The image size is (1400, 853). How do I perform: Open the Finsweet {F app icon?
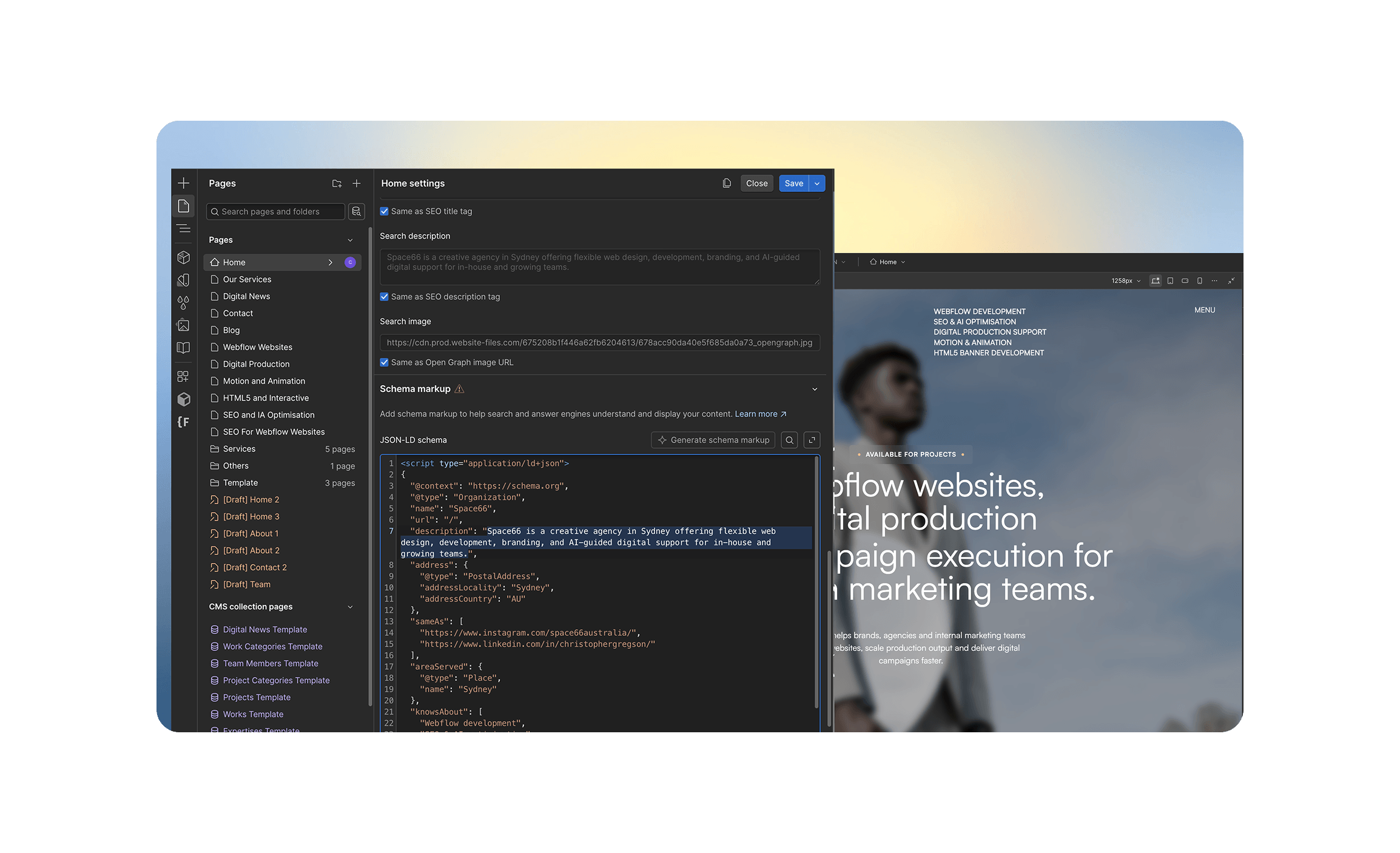tap(184, 422)
